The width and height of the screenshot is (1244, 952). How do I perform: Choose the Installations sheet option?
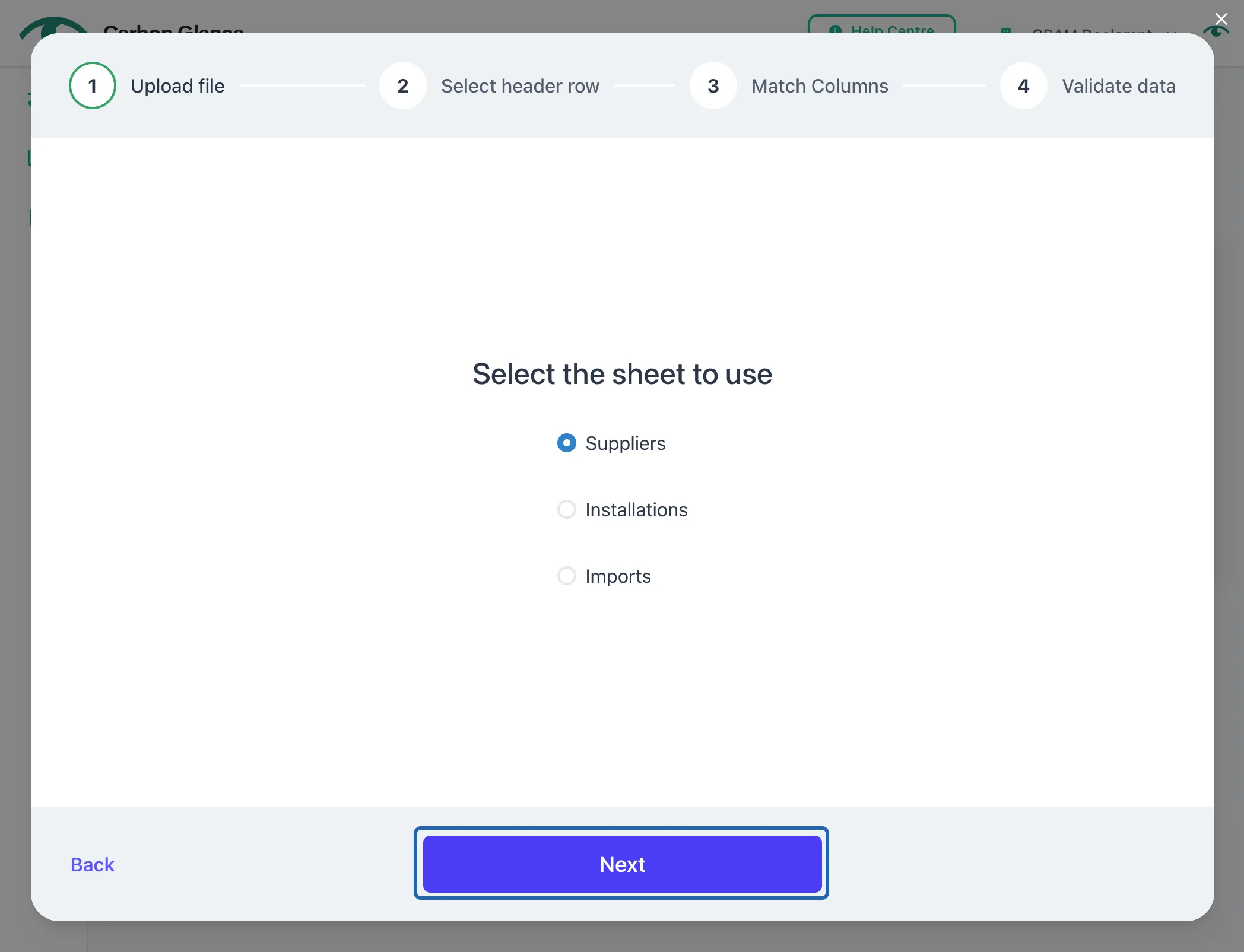coord(567,510)
